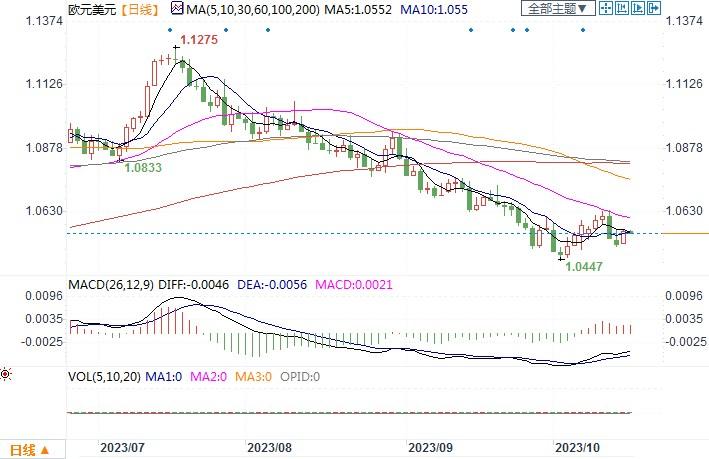709x459 pixels.
Task: Click the last blue event dot near October
Action: click(x=583, y=30)
